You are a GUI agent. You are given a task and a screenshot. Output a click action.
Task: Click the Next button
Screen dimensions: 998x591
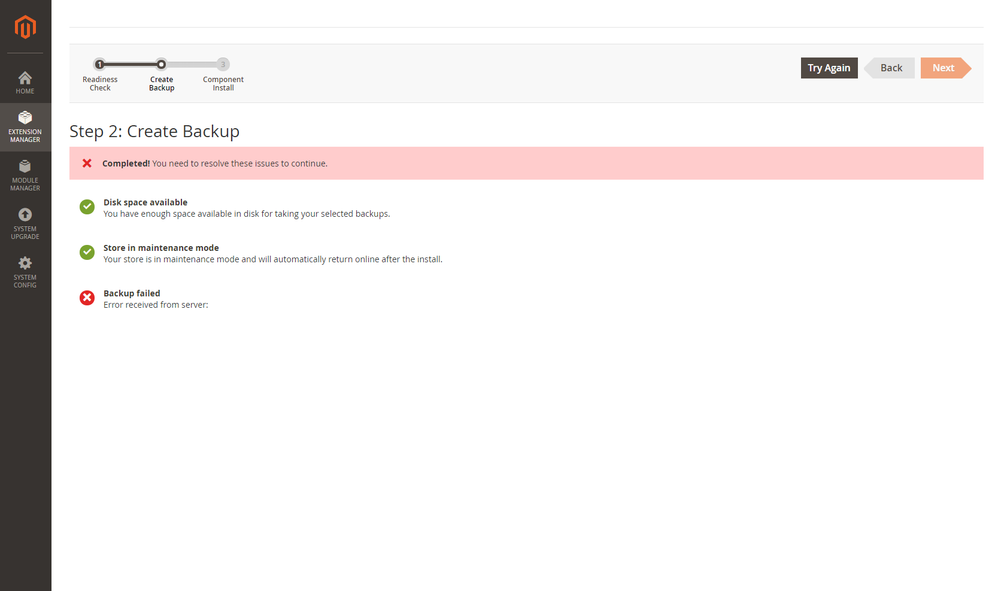point(945,68)
